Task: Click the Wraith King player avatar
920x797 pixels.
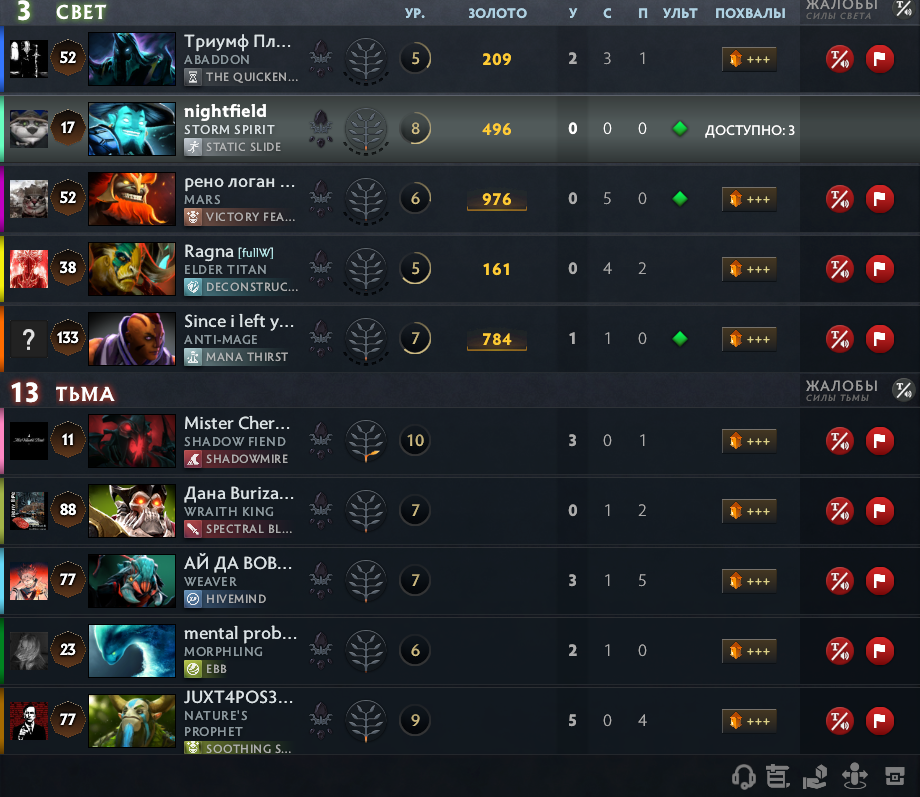Action: (29, 511)
